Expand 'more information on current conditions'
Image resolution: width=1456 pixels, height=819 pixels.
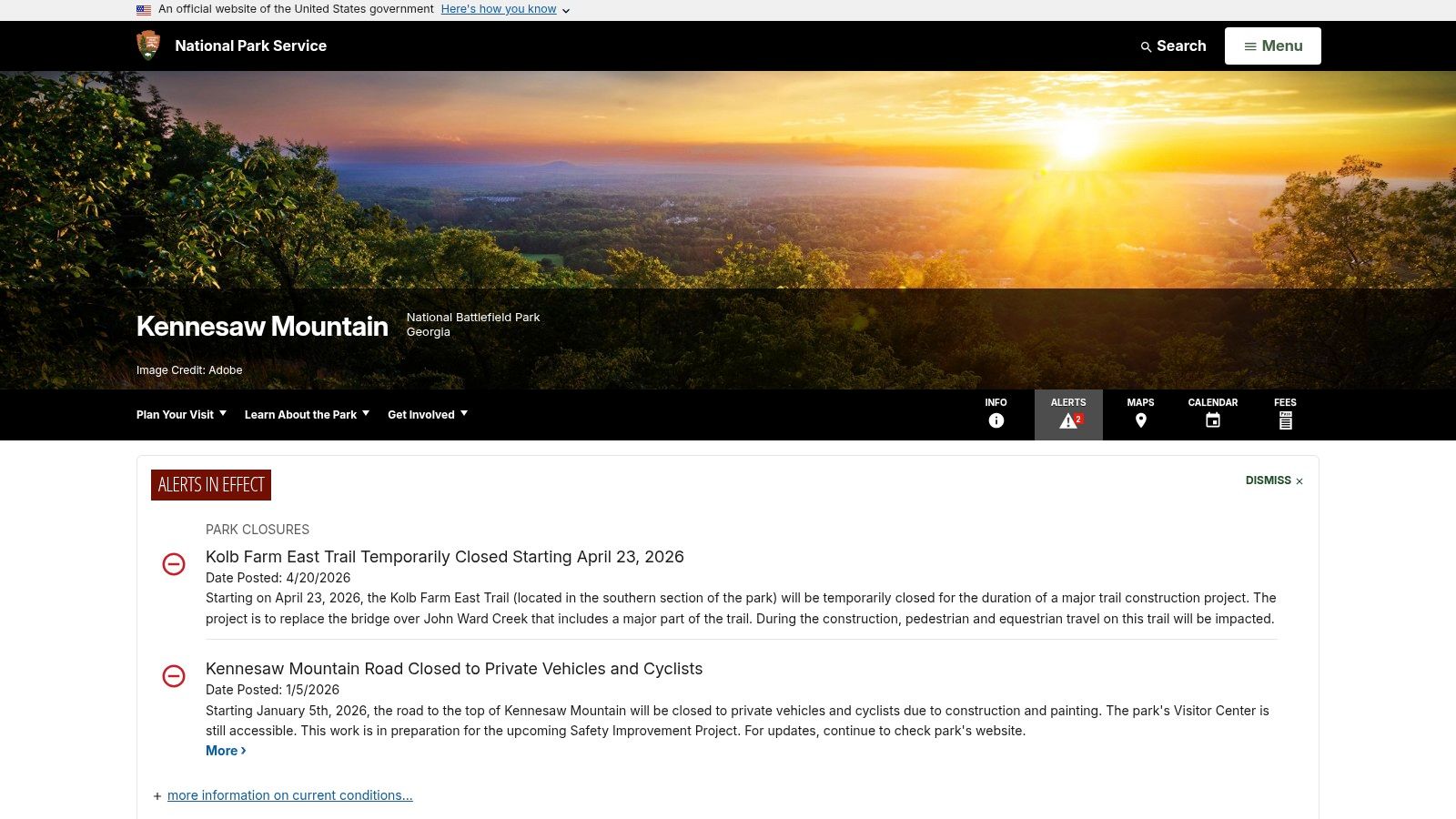[289, 794]
